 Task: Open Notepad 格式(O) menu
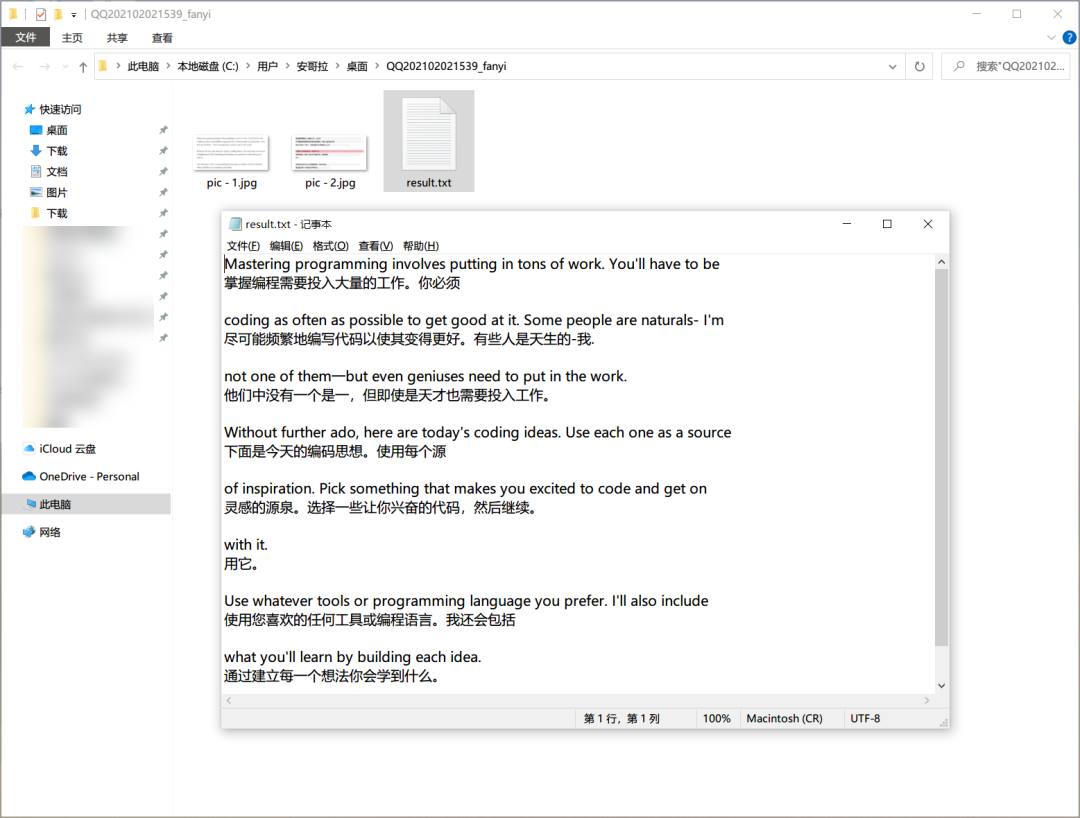point(331,246)
